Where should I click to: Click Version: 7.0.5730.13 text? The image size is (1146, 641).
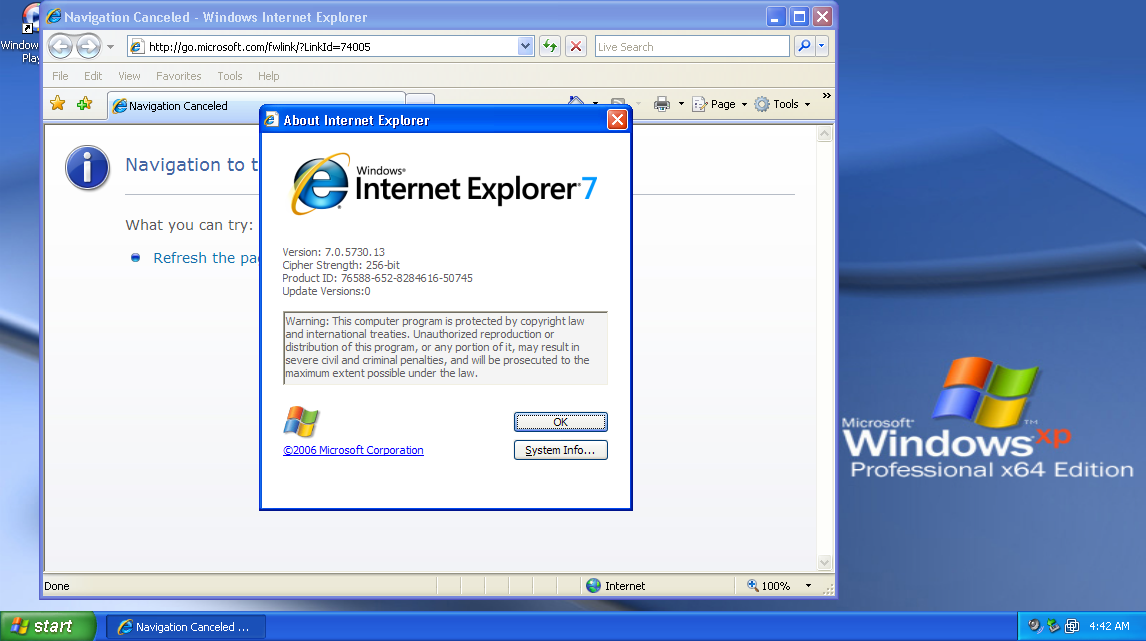tap(333, 252)
